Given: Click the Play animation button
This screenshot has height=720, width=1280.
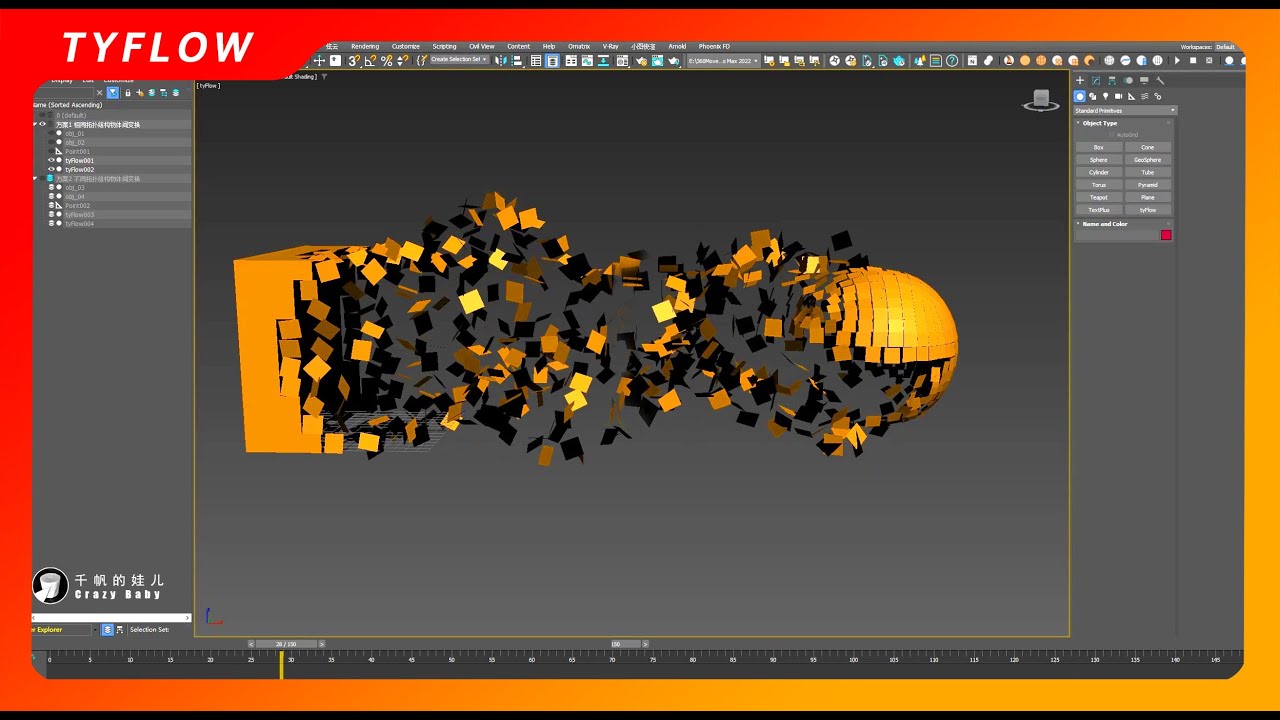Looking at the screenshot, I should (x=1177, y=60).
